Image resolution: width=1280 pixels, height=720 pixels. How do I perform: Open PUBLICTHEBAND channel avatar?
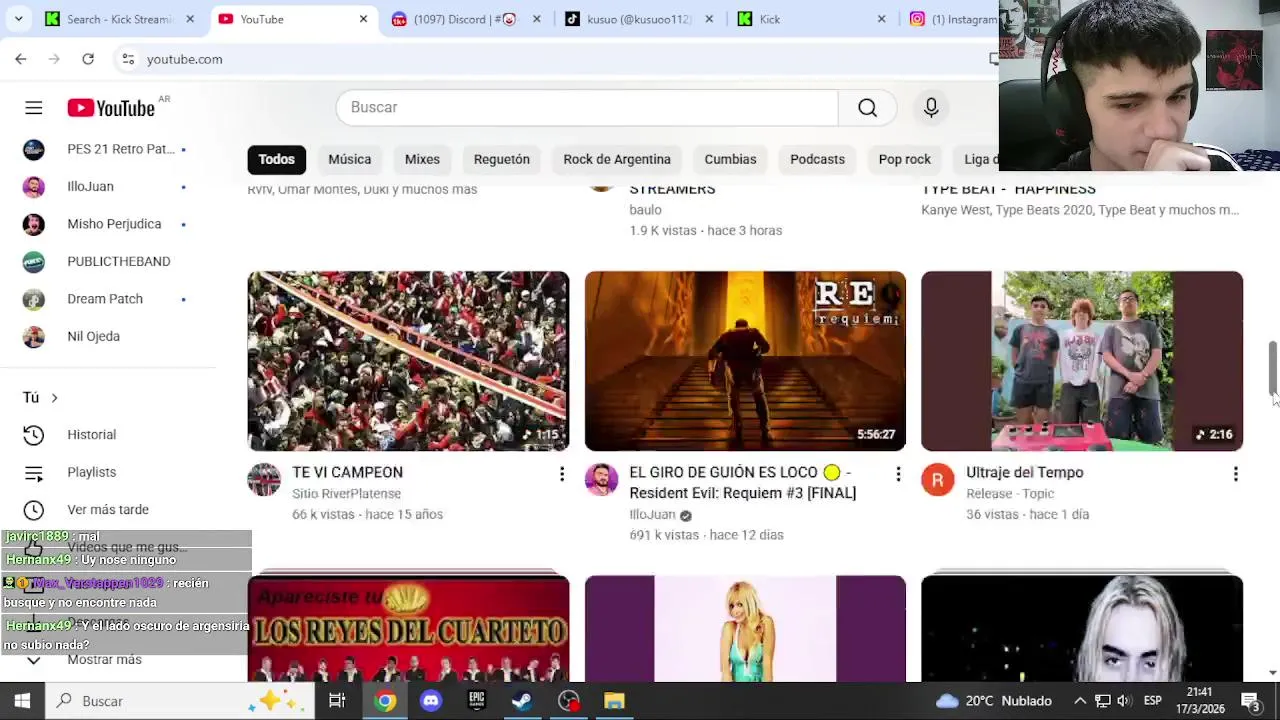click(x=34, y=261)
